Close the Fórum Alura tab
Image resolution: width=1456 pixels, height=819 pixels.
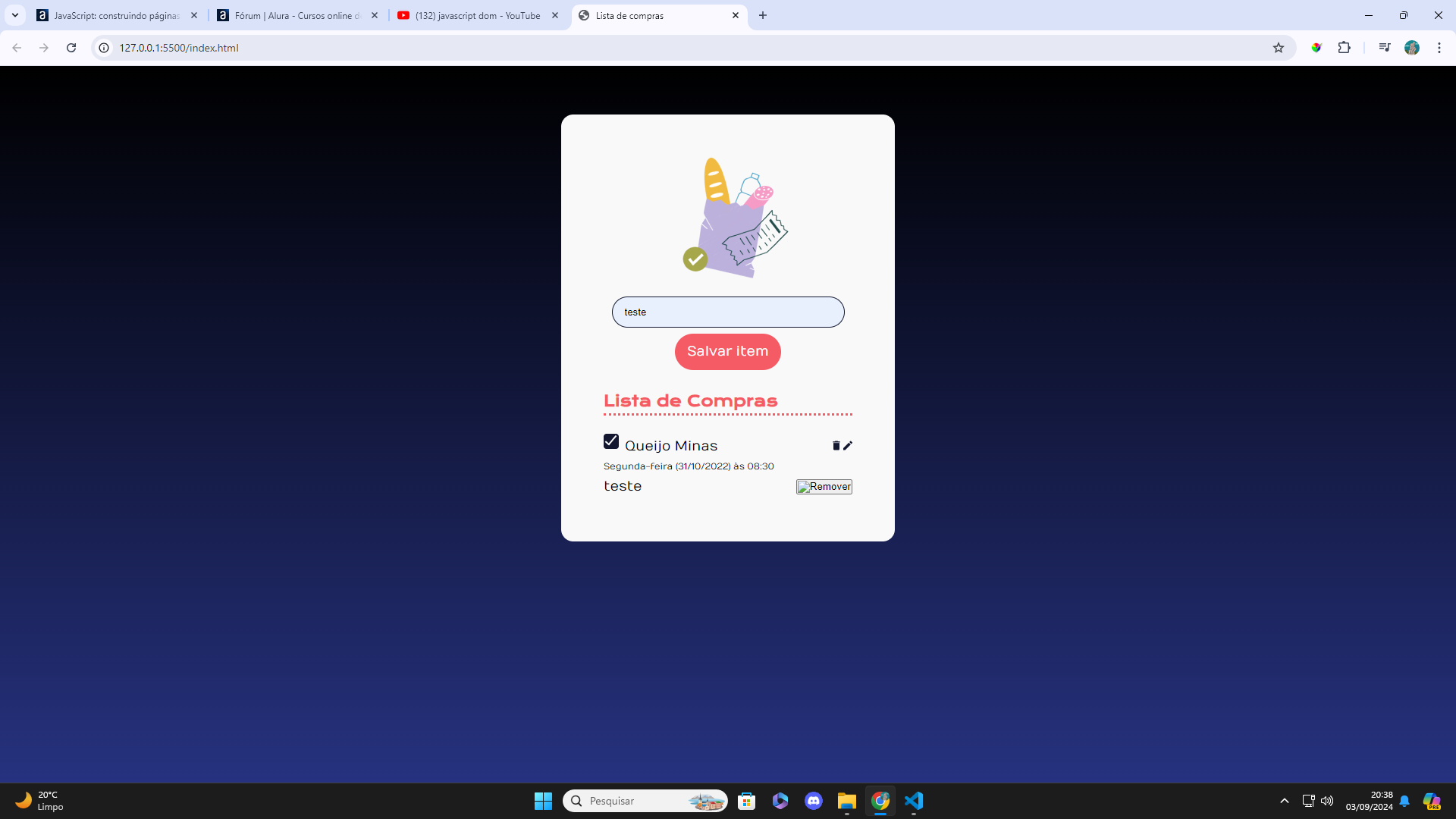point(375,15)
